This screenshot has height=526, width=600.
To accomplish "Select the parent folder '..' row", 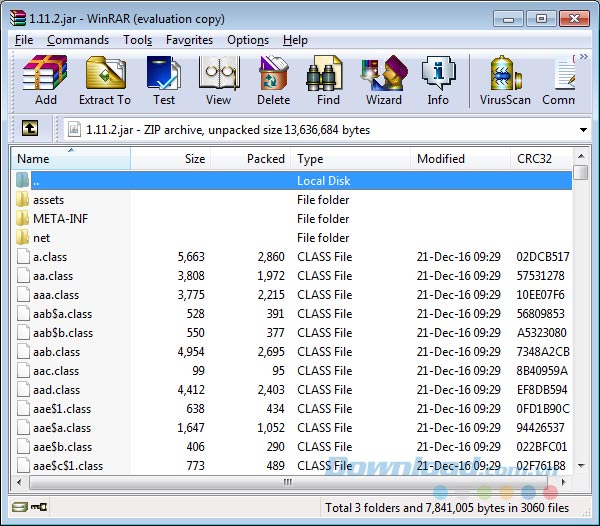I will click(x=294, y=181).
